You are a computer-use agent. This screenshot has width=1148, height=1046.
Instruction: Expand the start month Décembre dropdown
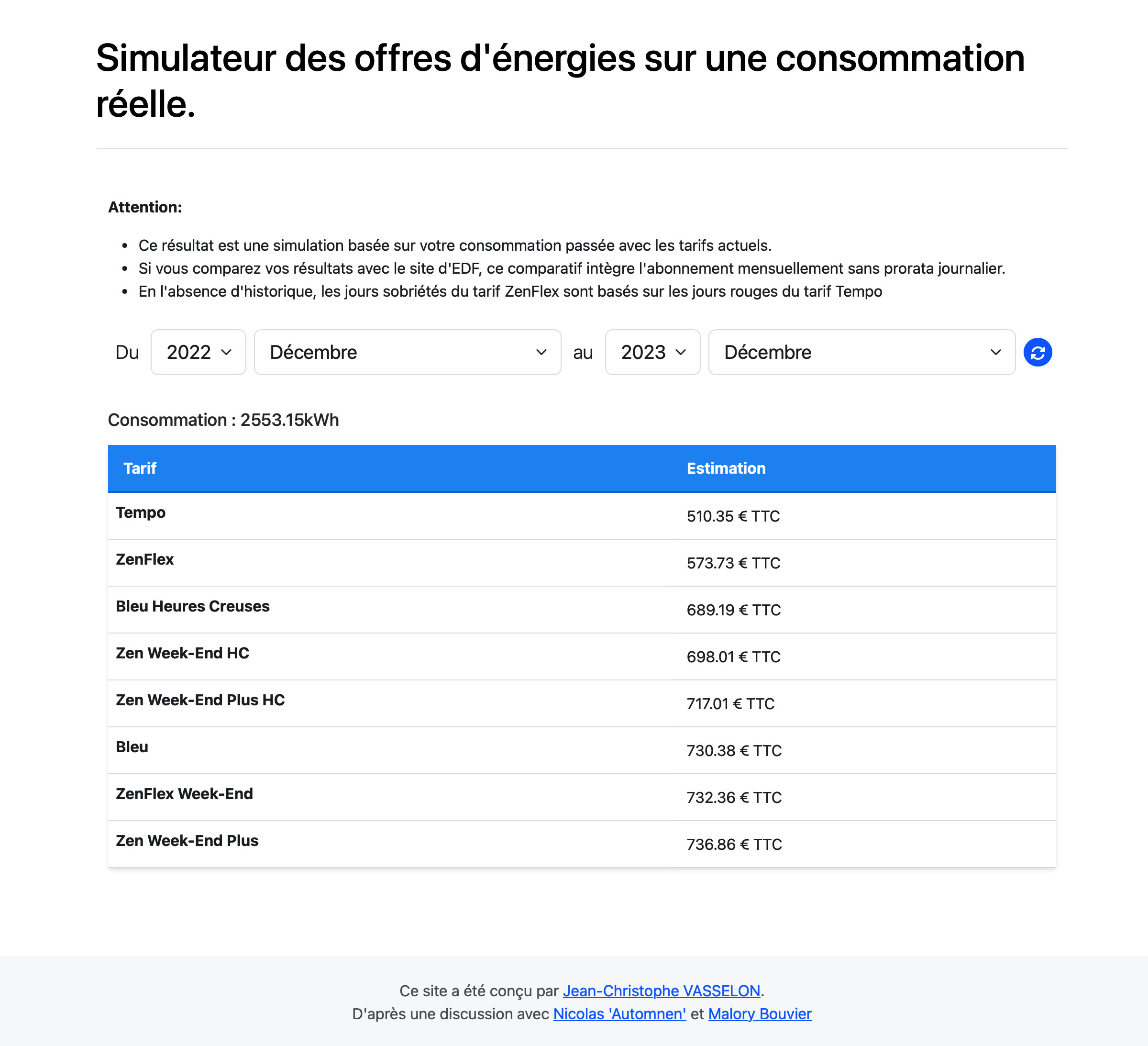point(407,353)
